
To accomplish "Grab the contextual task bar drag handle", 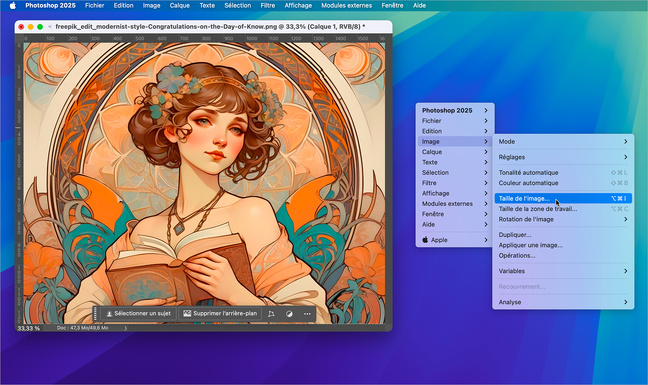I will [x=96, y=314].
